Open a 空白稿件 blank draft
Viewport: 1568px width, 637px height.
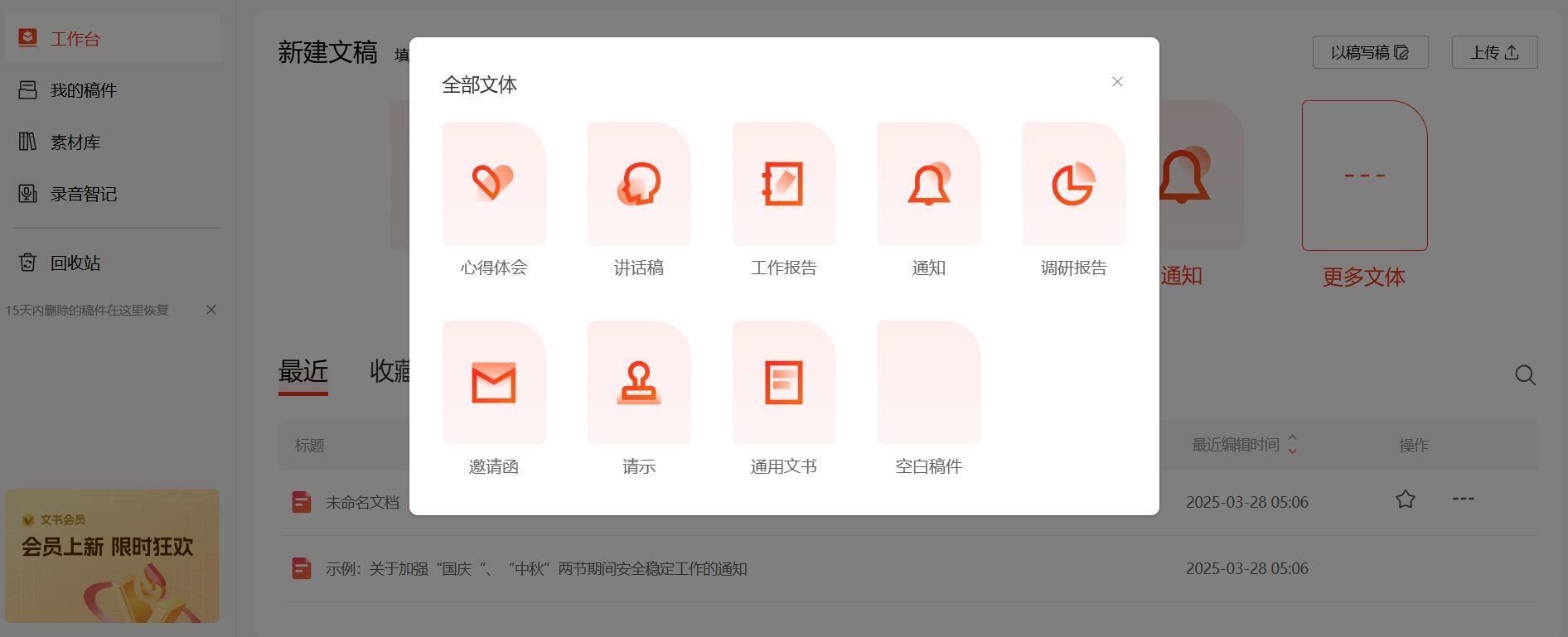click(x=929, y=383)
